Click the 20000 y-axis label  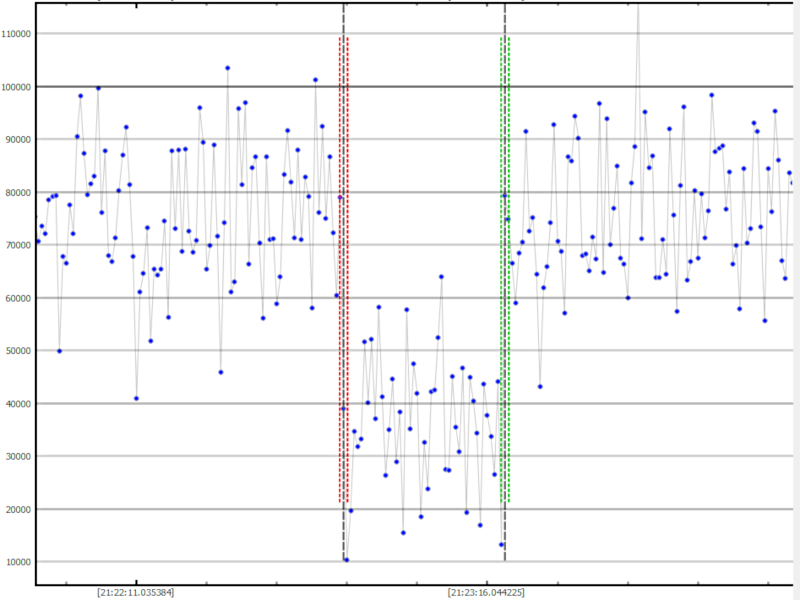19,509
